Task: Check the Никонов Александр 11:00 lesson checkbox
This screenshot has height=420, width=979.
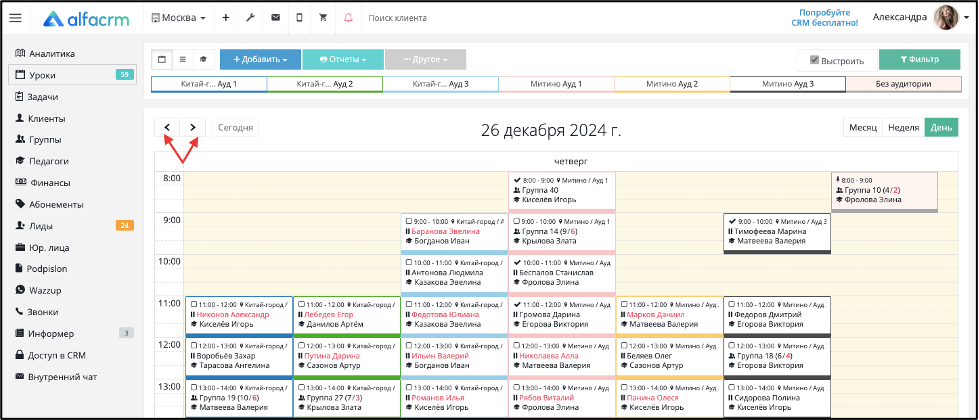Action: pos(194,305)
